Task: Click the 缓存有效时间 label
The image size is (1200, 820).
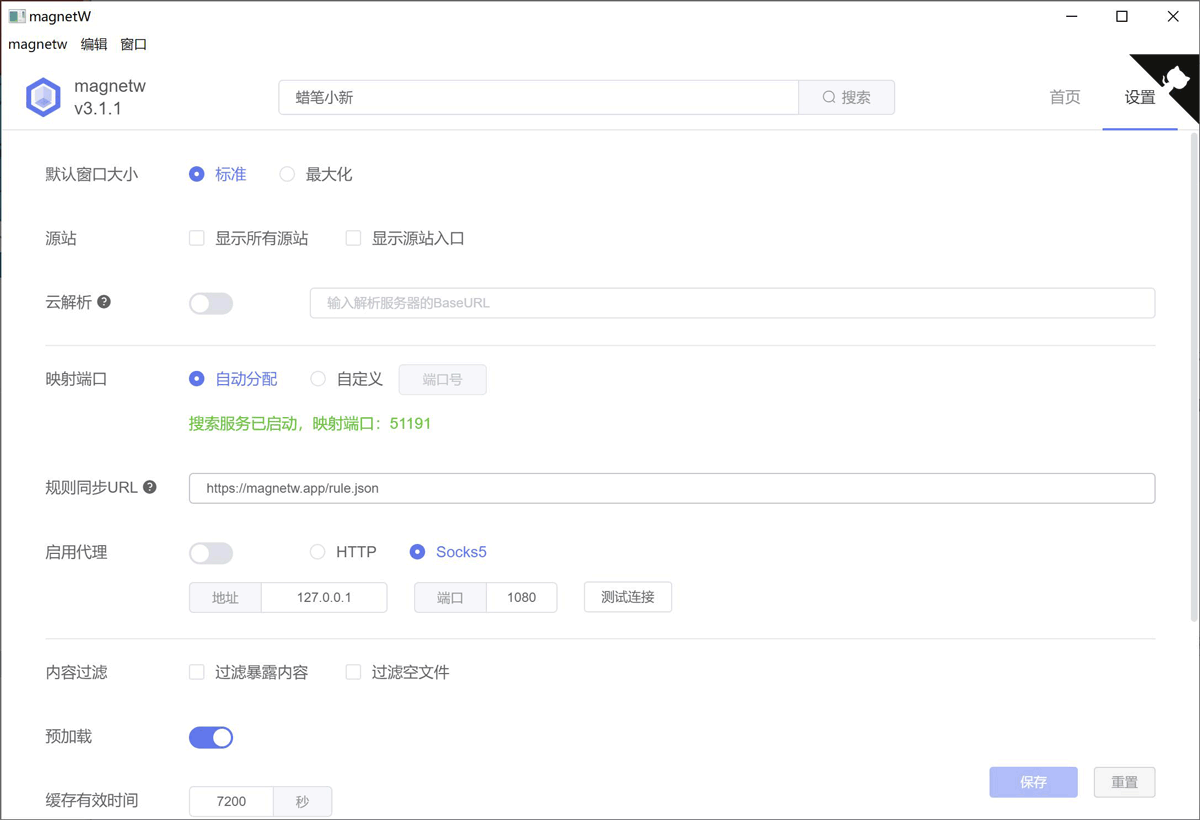Action: click(x=92, y=800)
